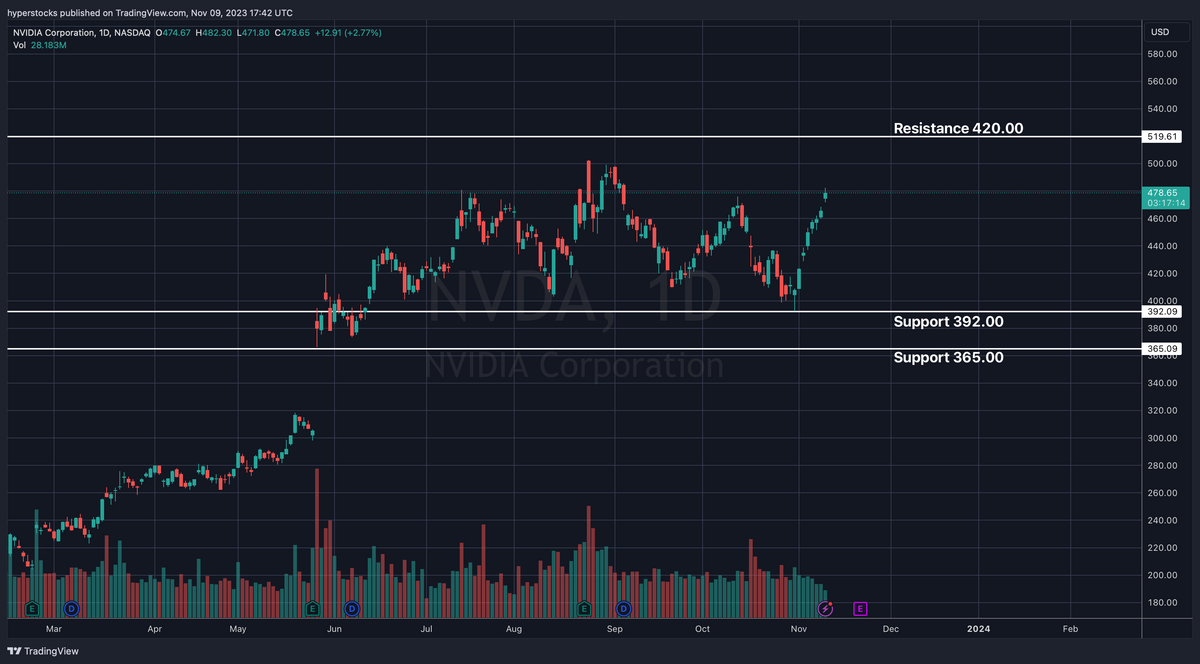The image size is (1200, 664).
Task: Click the 519.61 price tag on axis
Action: pyautogui.click(x=1161, y=136)
